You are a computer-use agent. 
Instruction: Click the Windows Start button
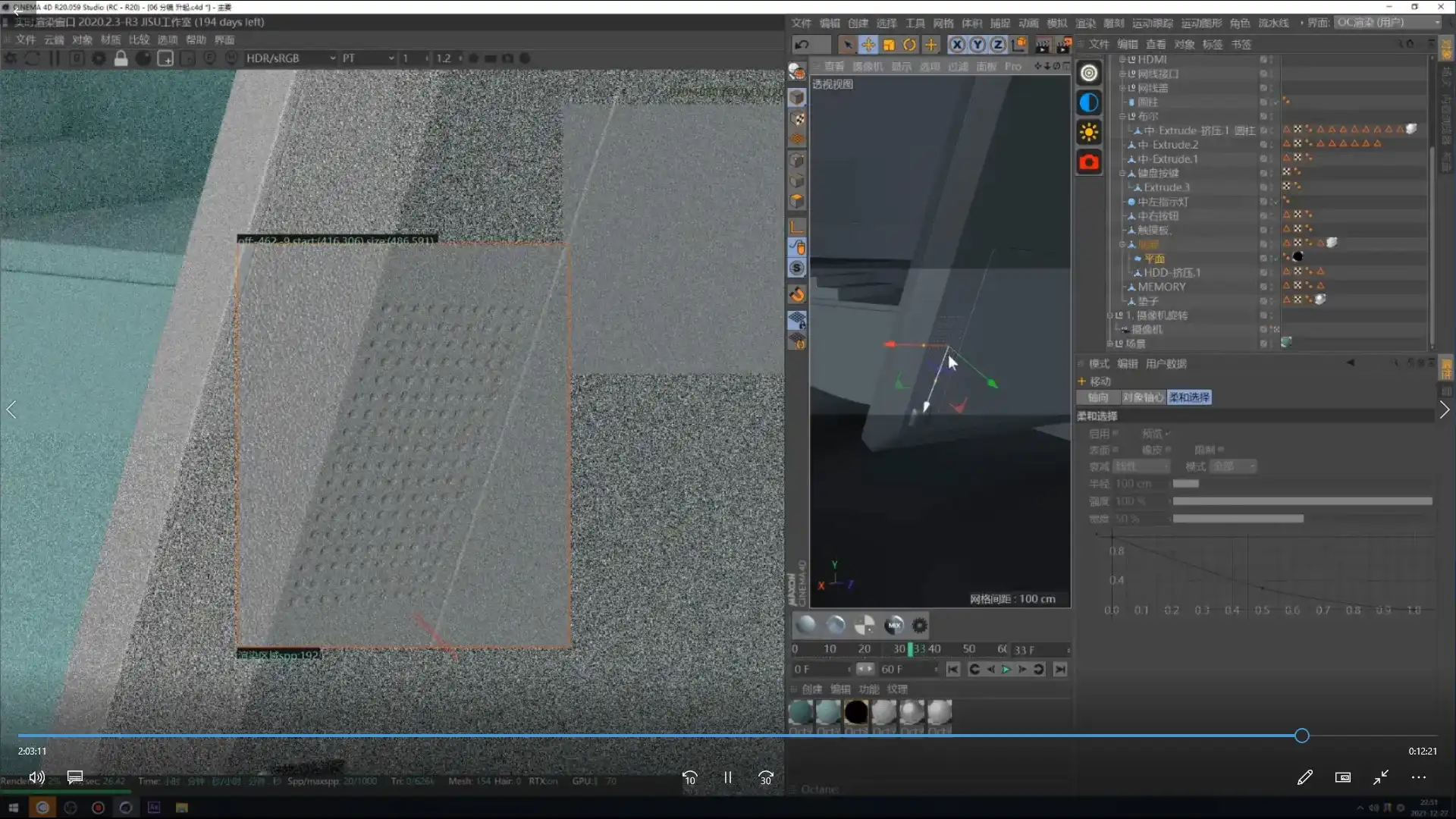click(13, 808)
